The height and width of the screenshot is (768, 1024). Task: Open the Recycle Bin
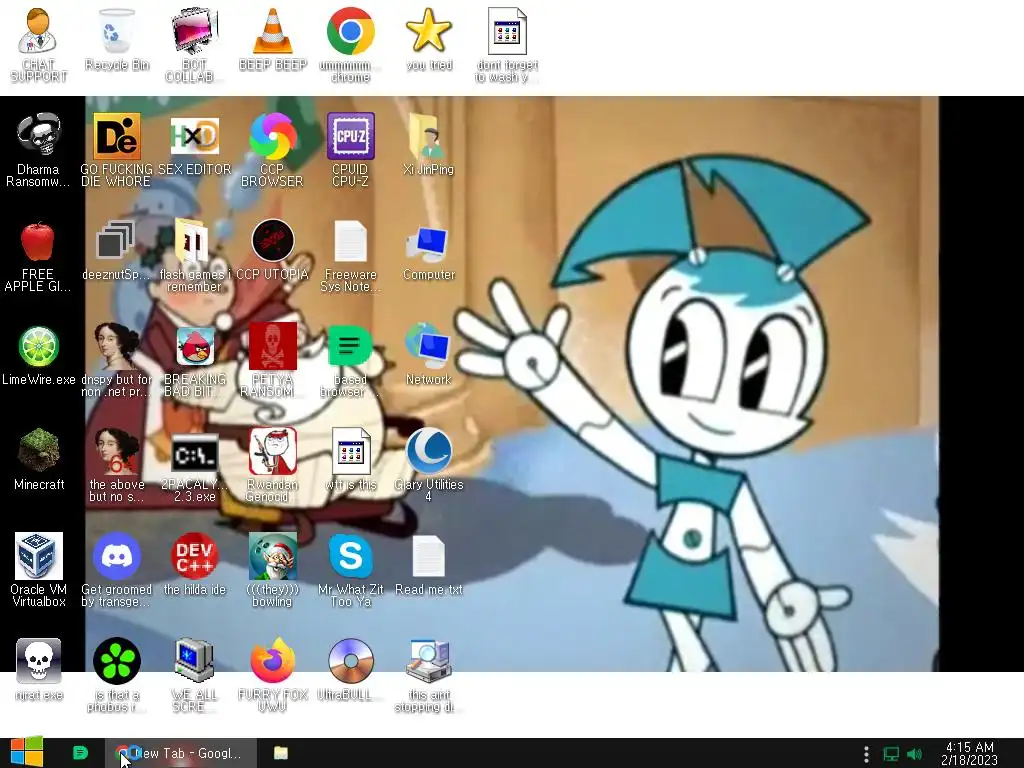117,39
